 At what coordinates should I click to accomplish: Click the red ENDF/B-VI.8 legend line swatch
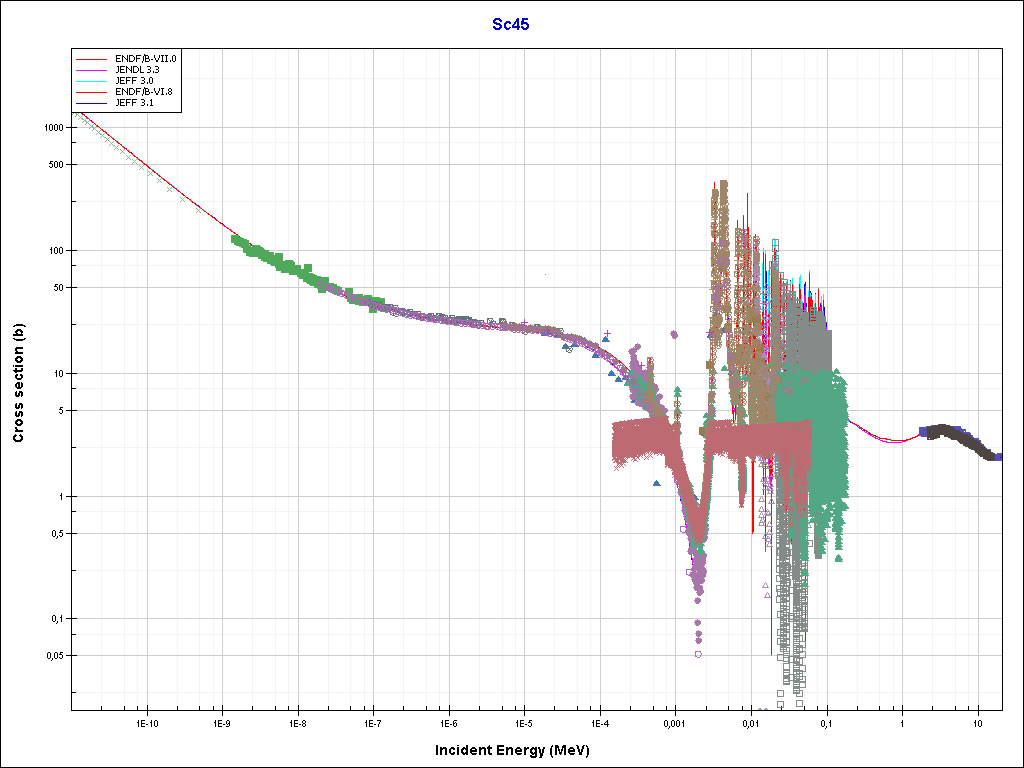click(95, 92)
